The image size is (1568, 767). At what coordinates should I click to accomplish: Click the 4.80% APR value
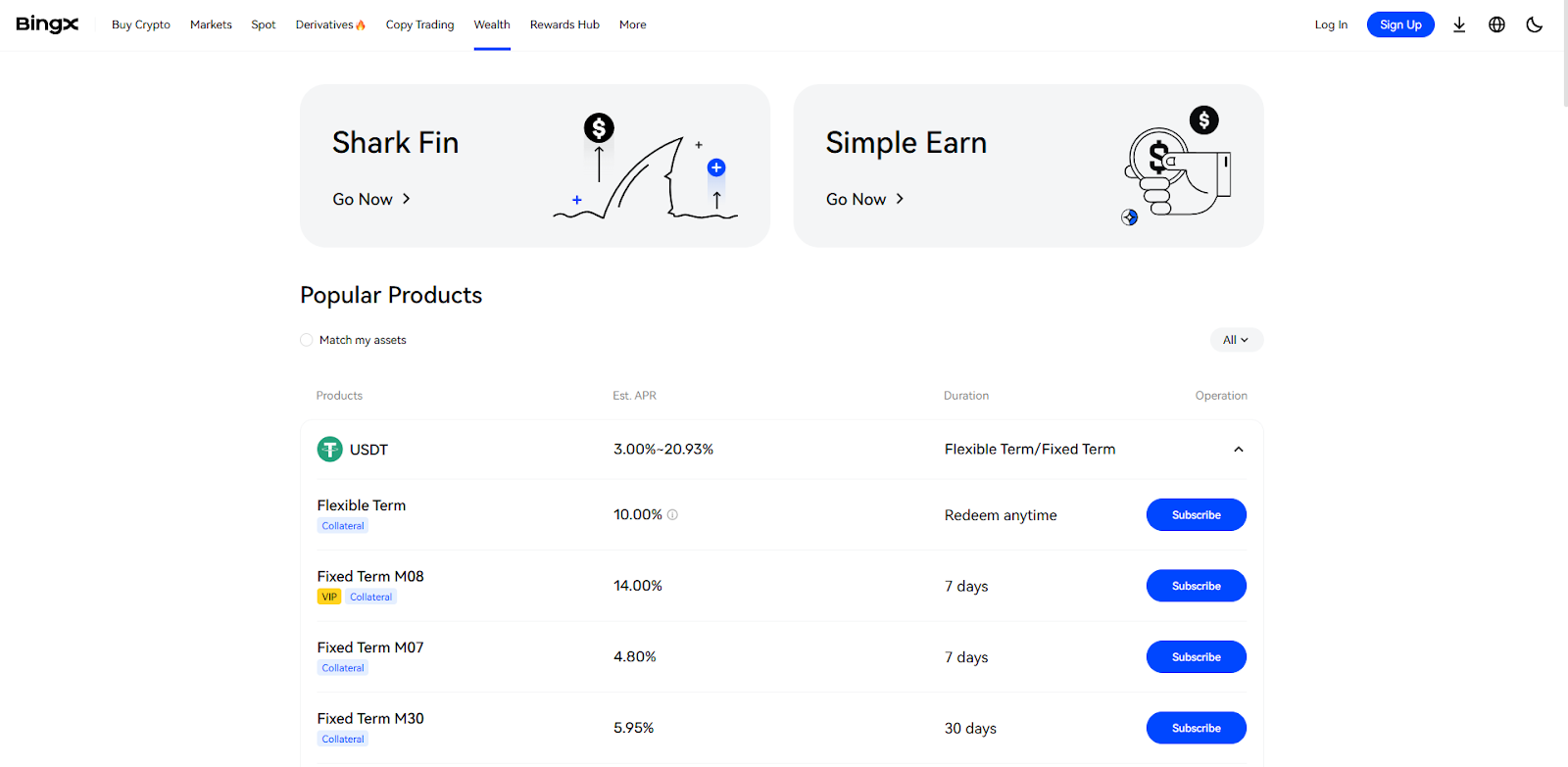635,656
